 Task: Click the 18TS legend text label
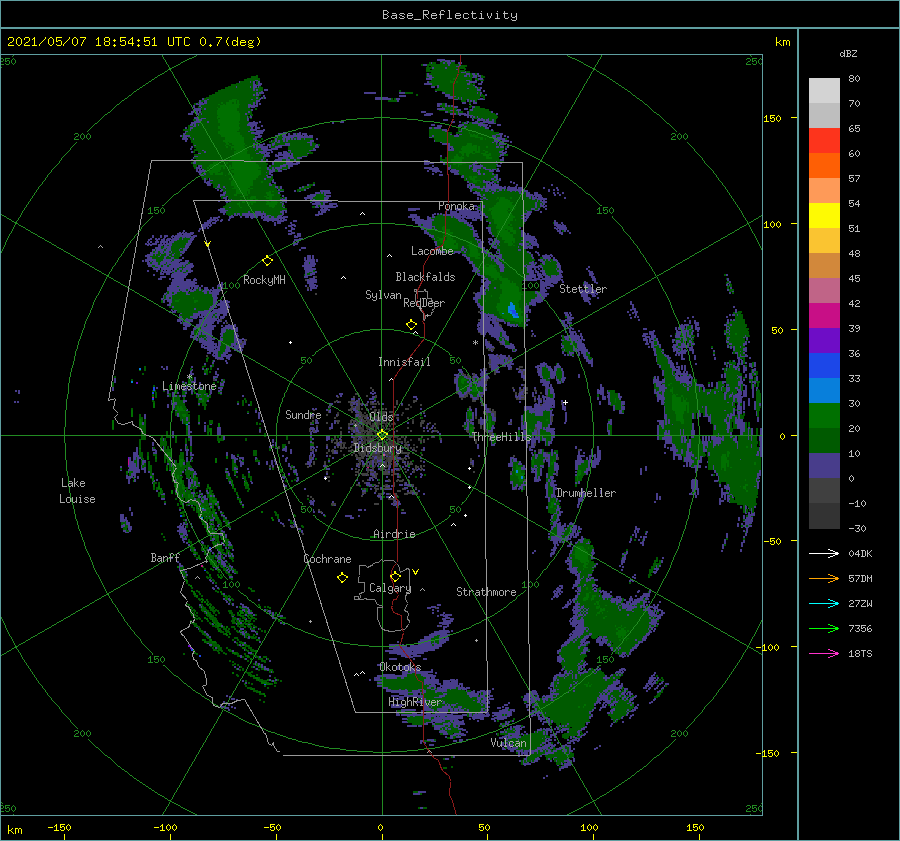pyautogui.click(x=860, y=653)
